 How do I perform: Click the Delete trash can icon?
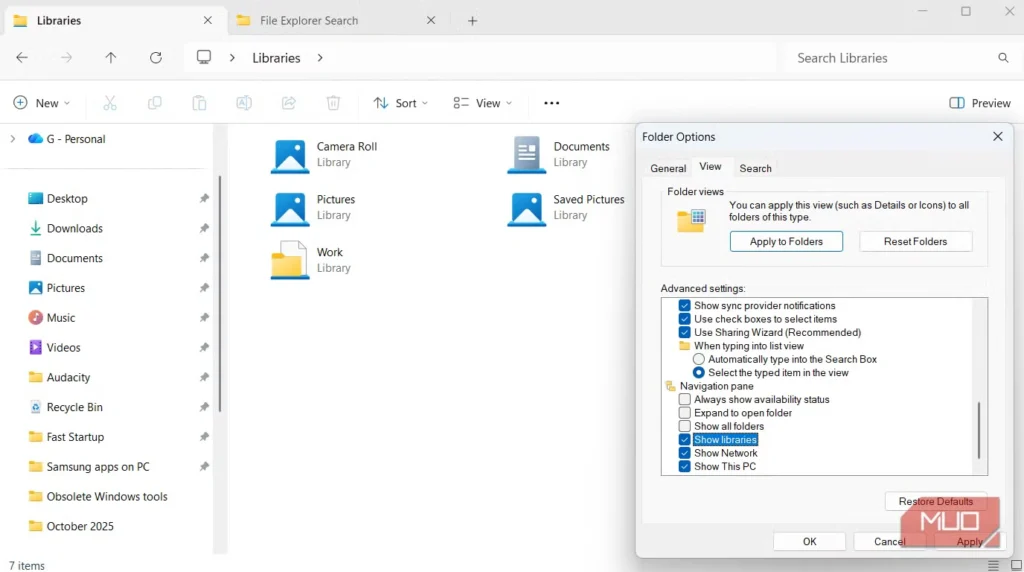tap(333, 103)
